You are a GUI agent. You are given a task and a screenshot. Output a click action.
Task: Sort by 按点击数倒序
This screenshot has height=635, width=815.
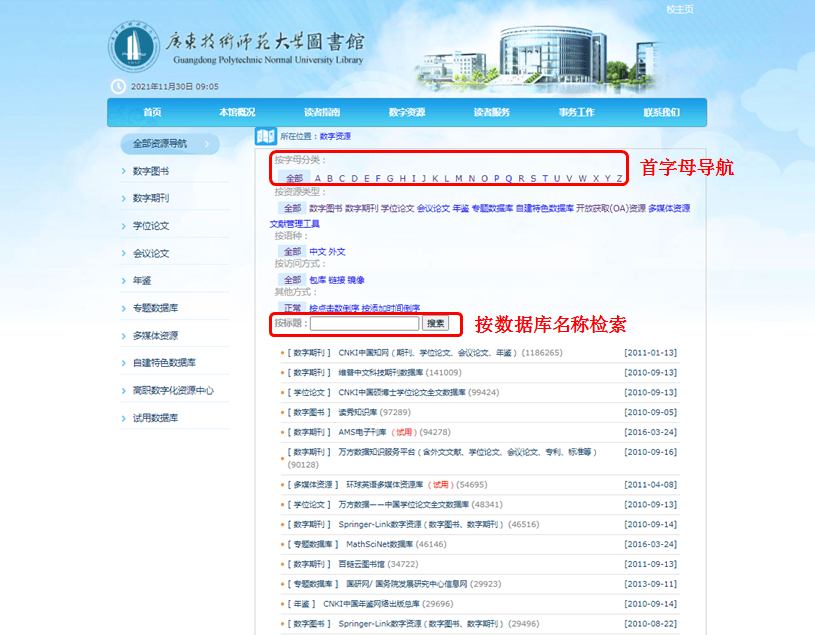333,308
